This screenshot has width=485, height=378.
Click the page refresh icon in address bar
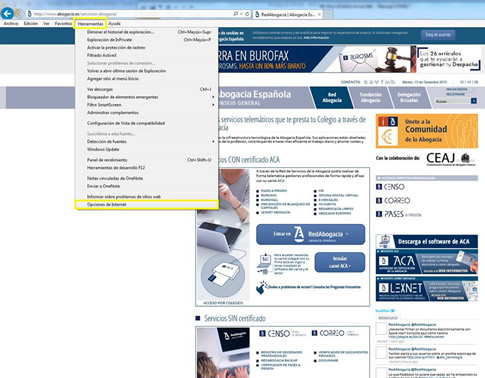pyautogui.click(x=247, y=14)
